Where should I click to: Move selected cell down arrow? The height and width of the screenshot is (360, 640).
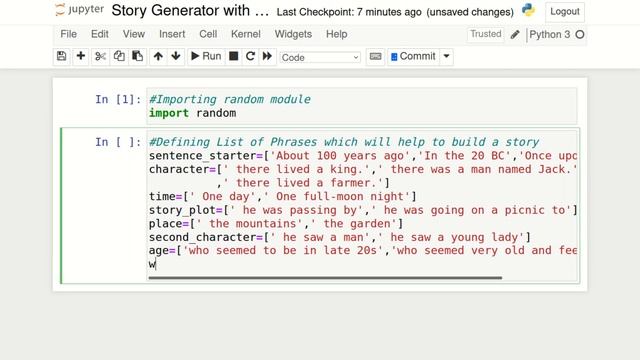pos(176,56)
